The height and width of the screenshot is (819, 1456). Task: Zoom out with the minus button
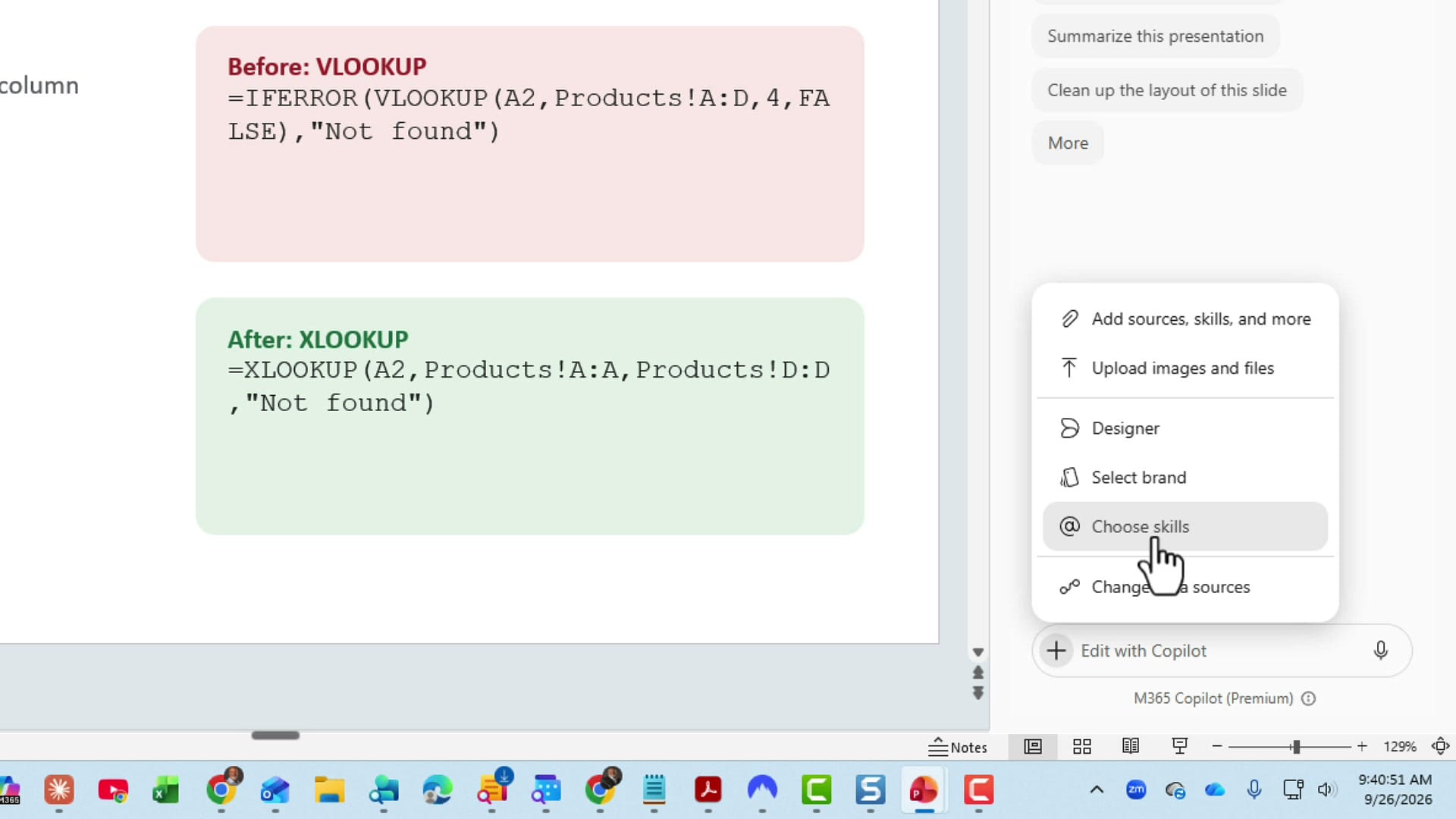click(1217, 746)
